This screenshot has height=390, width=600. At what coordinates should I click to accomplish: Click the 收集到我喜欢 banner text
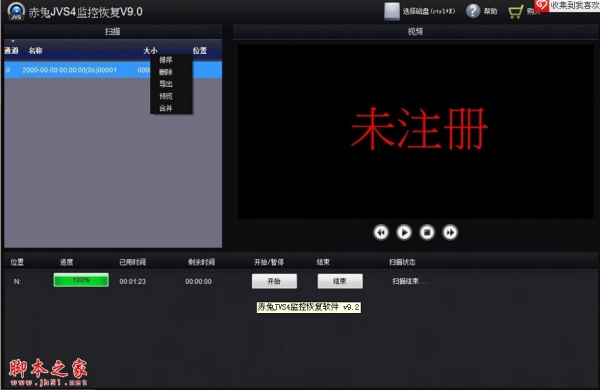575,5
